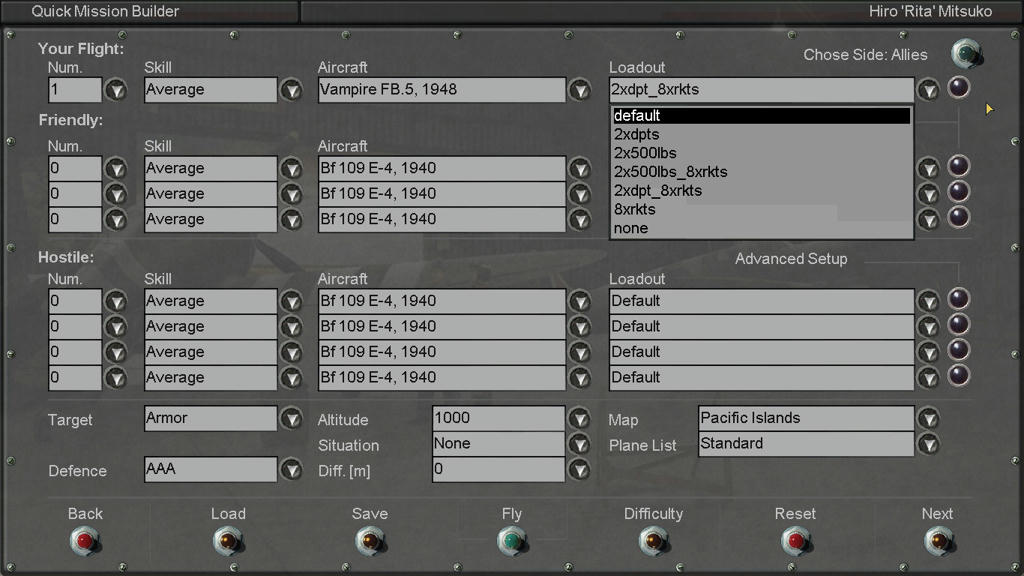The height and width of the screenshot is (576, 1024).
Task: Expand the Your Flight Aircraft dropdown
Action: 580,90
